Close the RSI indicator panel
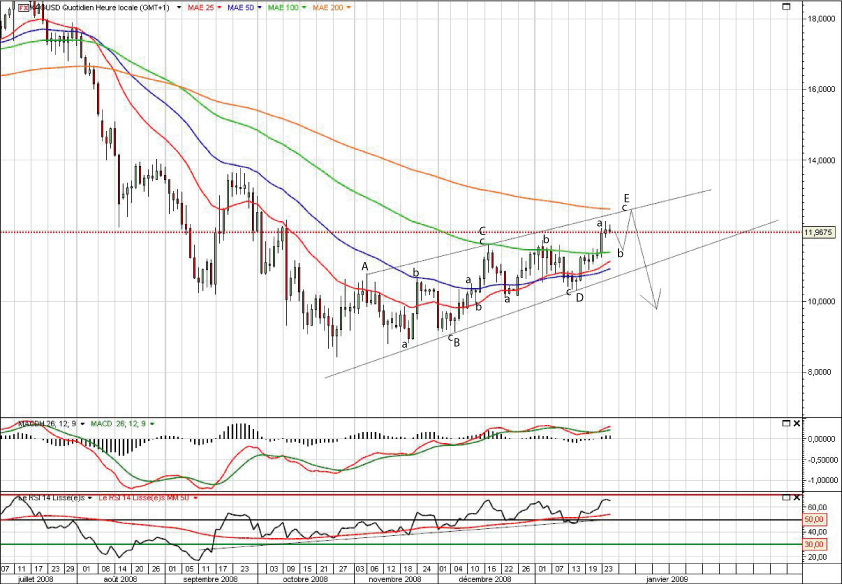 (x=797, y=497)
